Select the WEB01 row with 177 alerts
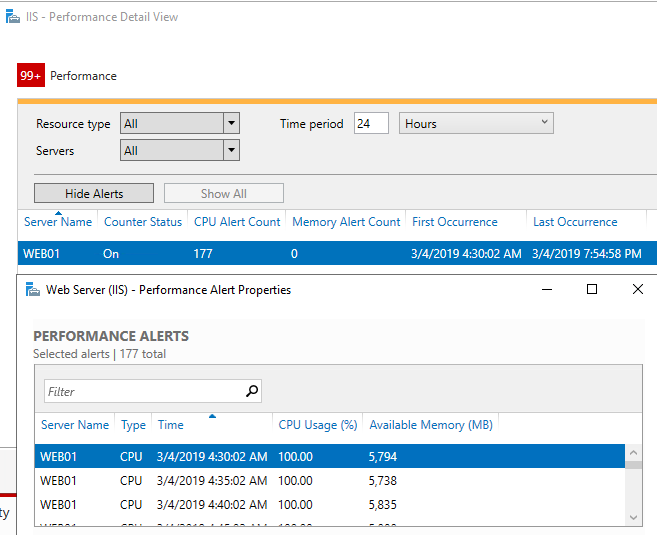 pyautogui.click(x=337, y=253)
